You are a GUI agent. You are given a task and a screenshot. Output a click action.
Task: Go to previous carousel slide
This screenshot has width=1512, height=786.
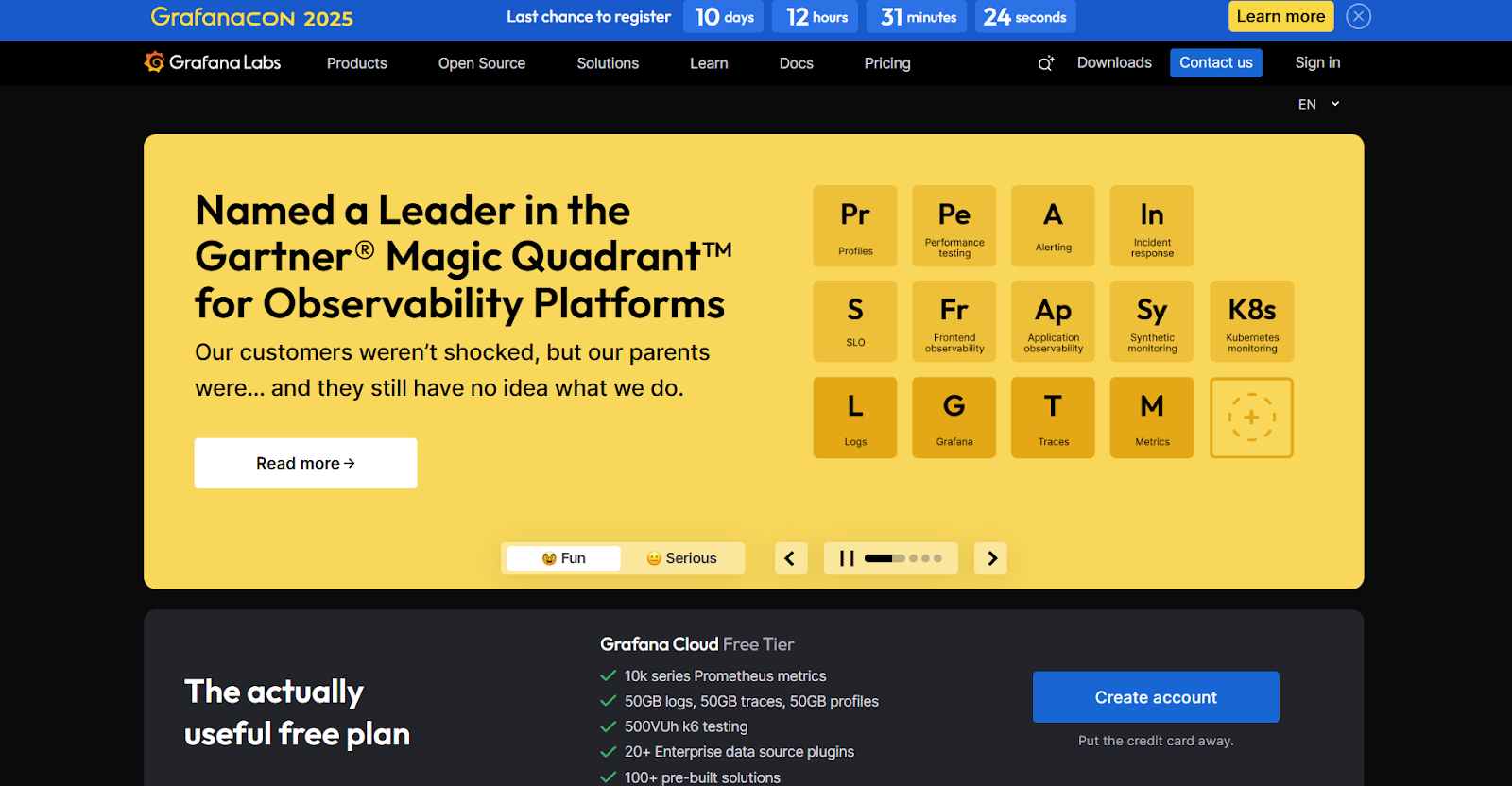tap(791, 558)
